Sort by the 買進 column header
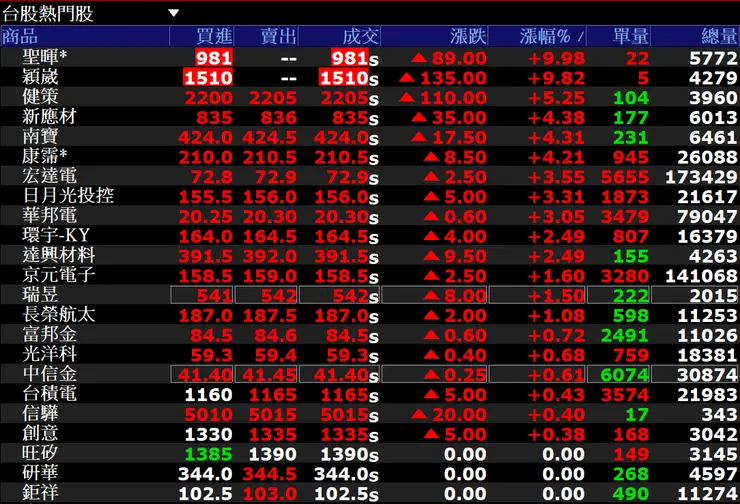This screenshot has width=740, height=504. pyautogui.click(x=202, y=36)
